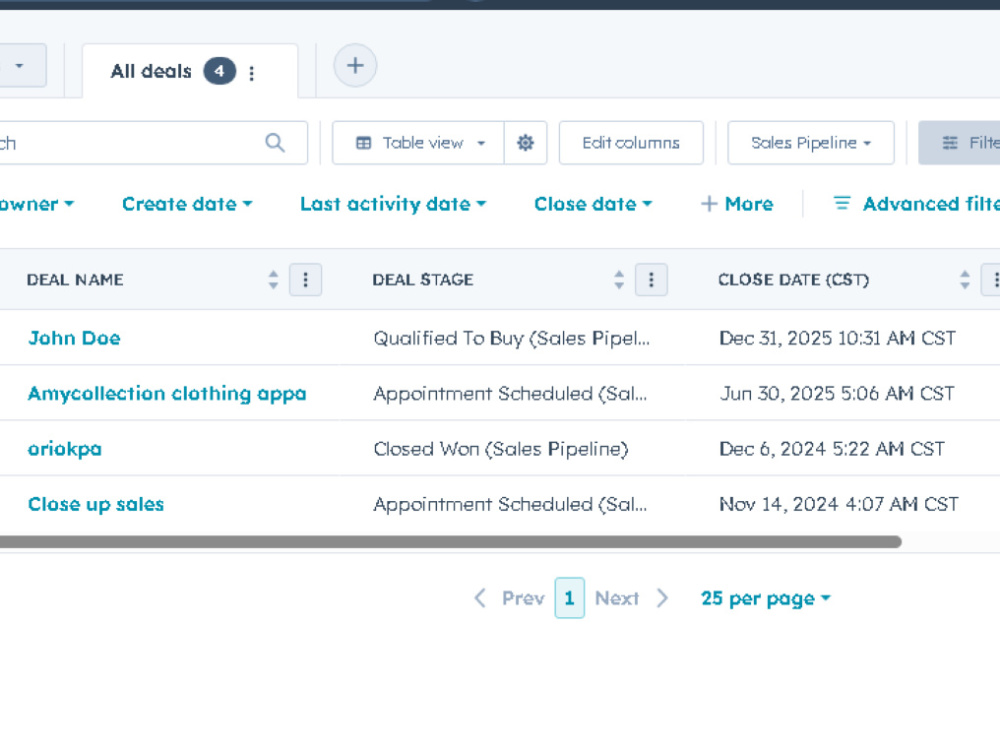
Task: Sort by Deal Name column arrows
Action: tap(273, 280)
